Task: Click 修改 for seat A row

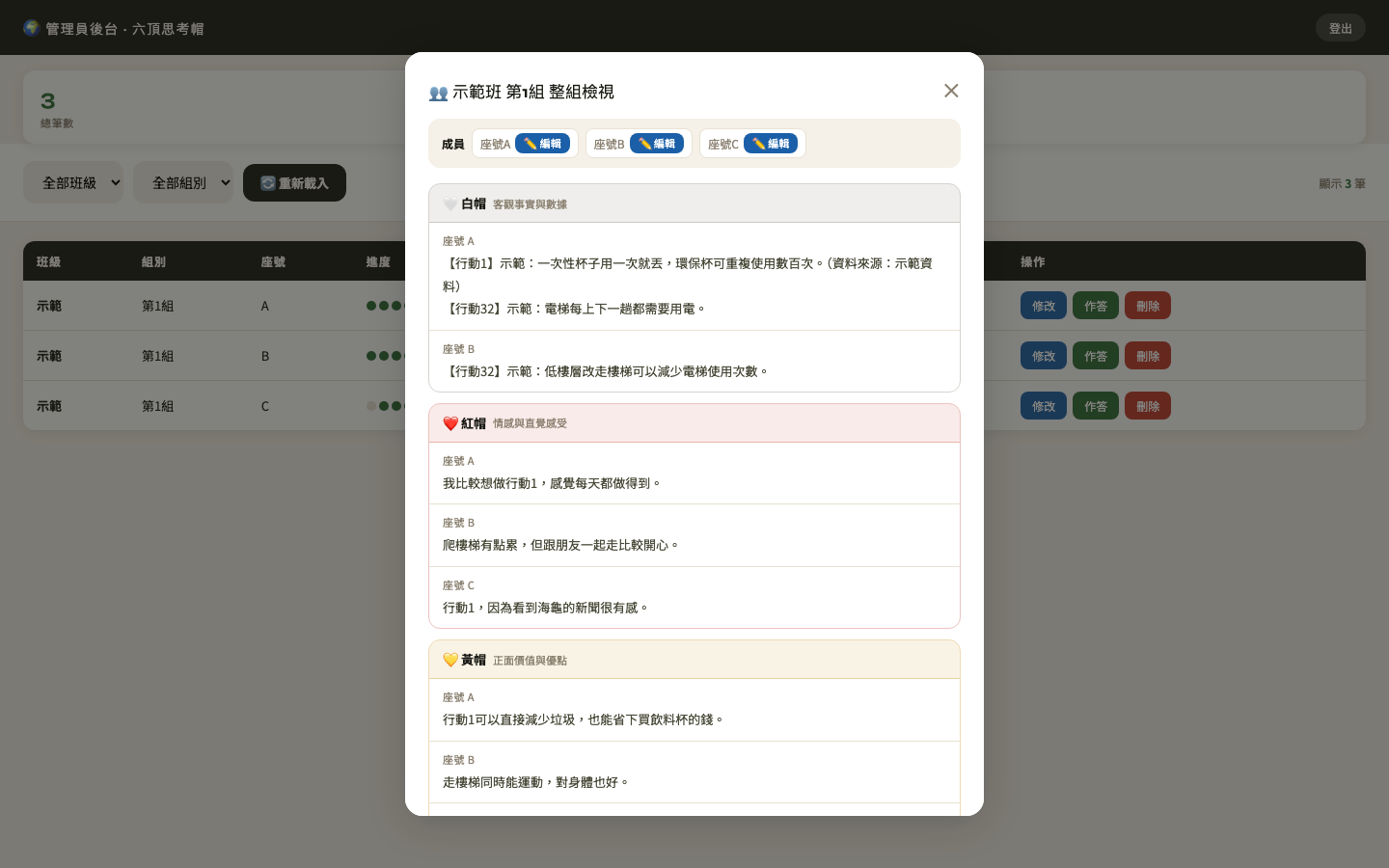Action: [1044, 306]
